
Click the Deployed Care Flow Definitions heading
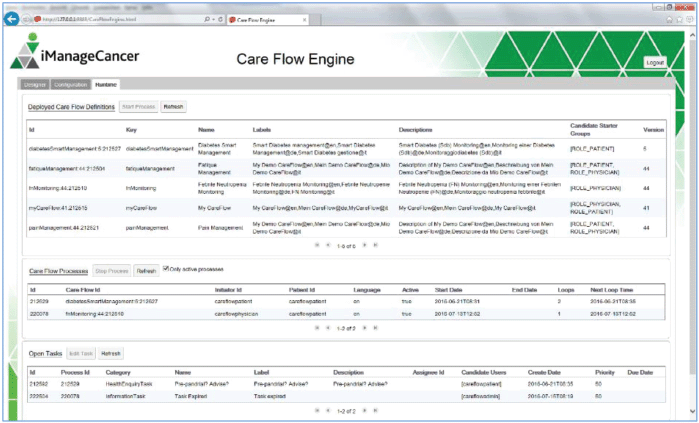coord(71,107)
